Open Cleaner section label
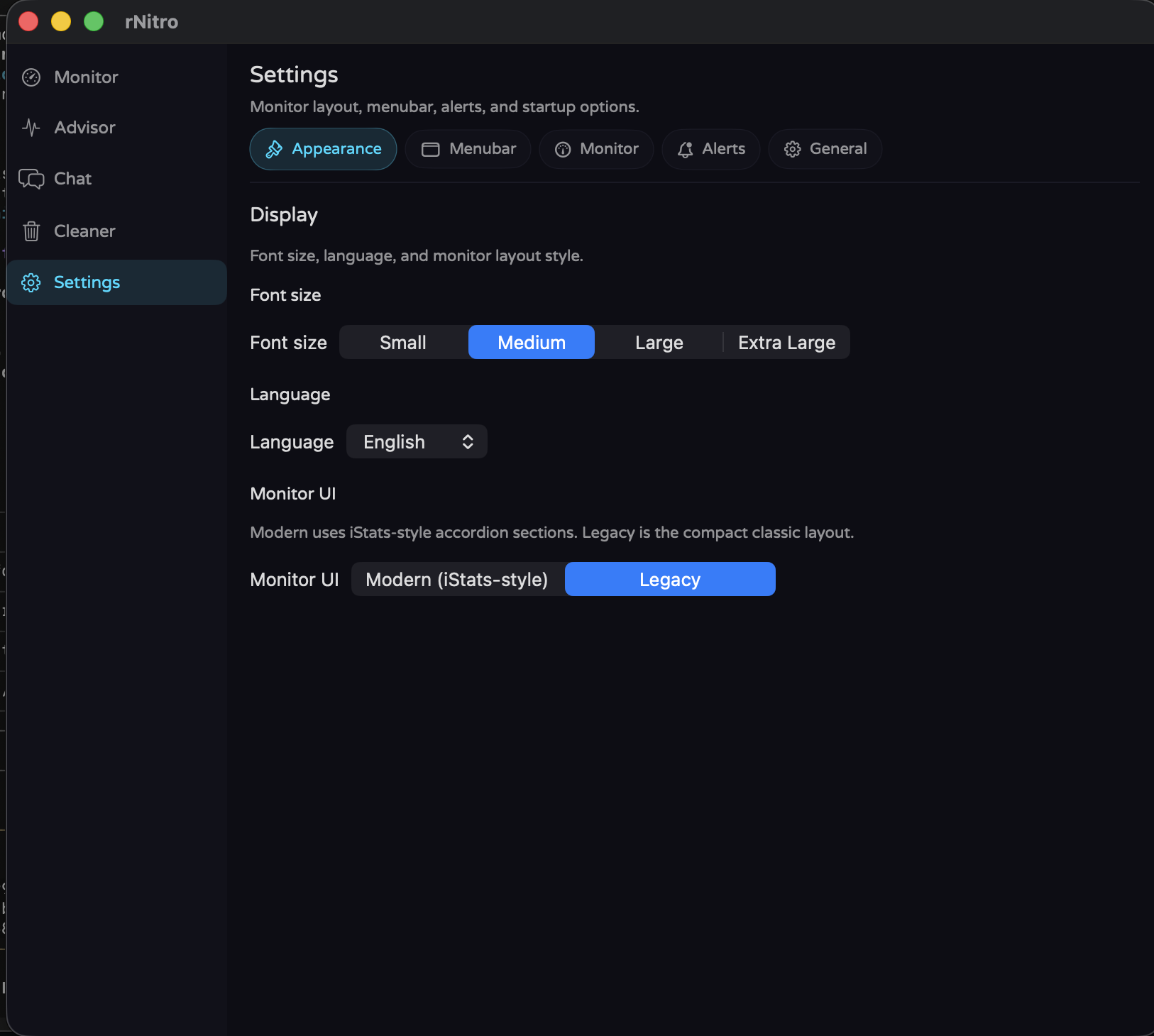This screenshot has width=1154, height=1036. (x=84, y=231)
